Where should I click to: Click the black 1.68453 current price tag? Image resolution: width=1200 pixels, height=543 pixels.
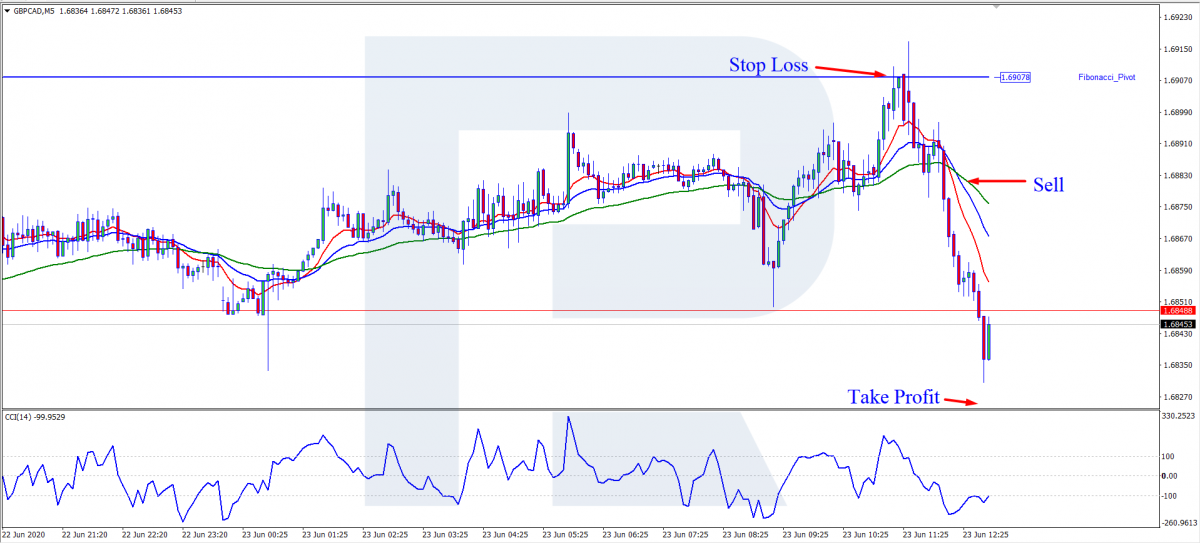tap(1178, 325)
